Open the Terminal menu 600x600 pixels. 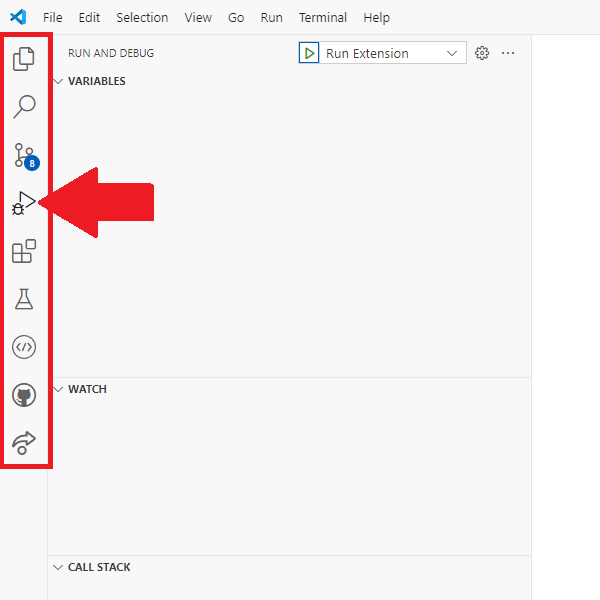click(x=323, y=18)
